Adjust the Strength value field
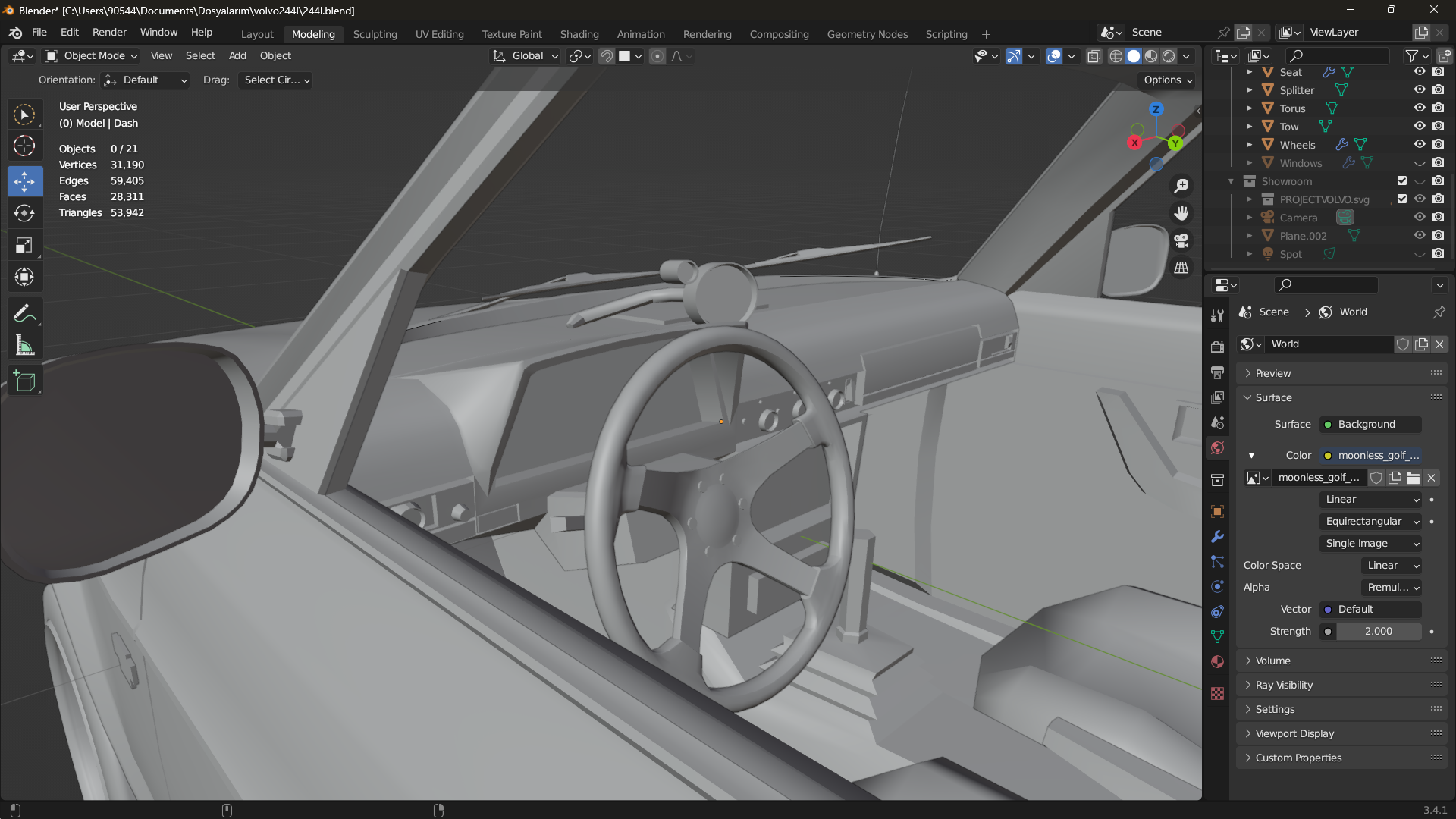1456x819 pixels. (1378, 631)
